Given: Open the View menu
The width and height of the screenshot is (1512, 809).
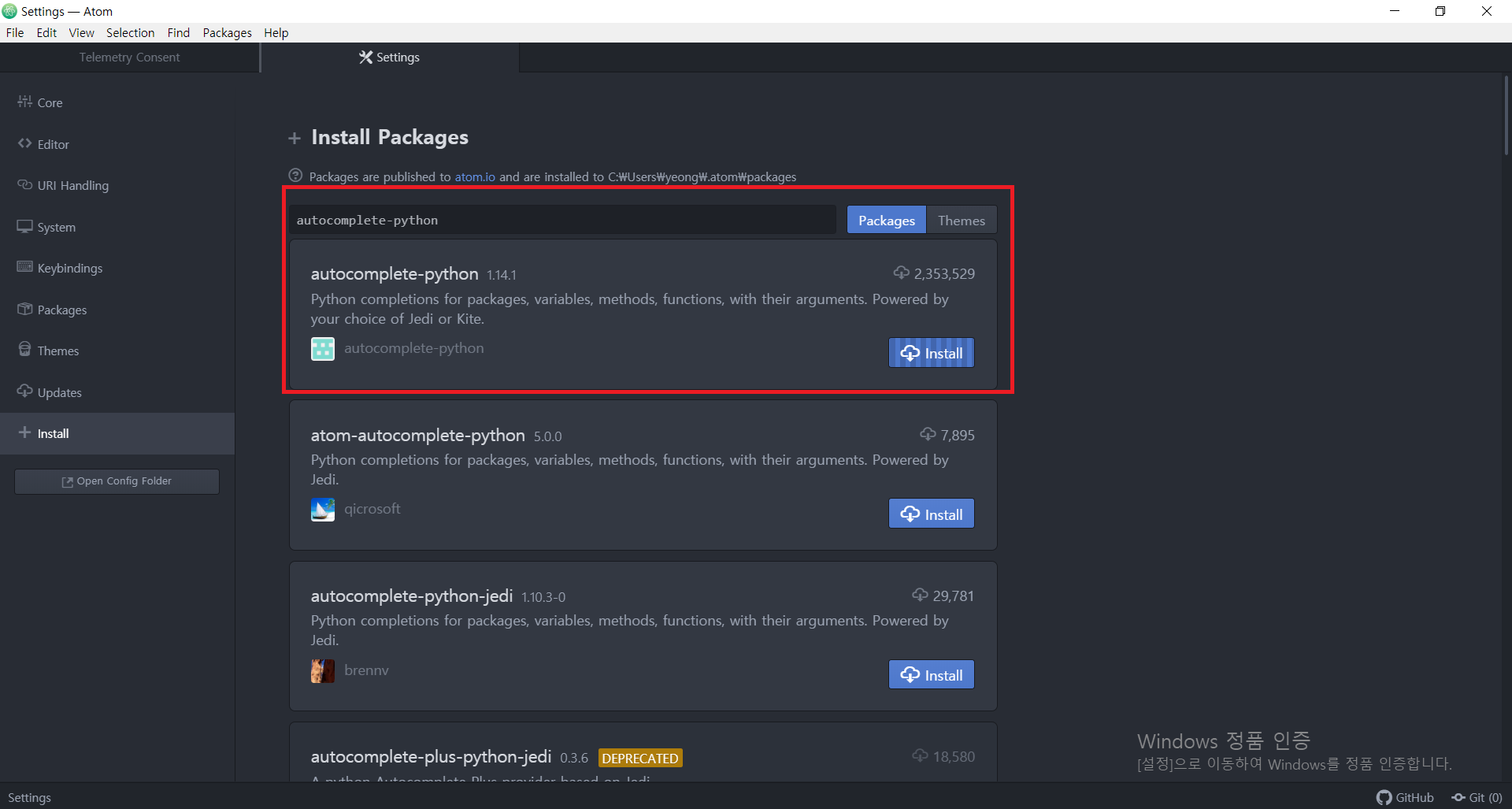Looking at the screenshot, I should tap(81, 32).
